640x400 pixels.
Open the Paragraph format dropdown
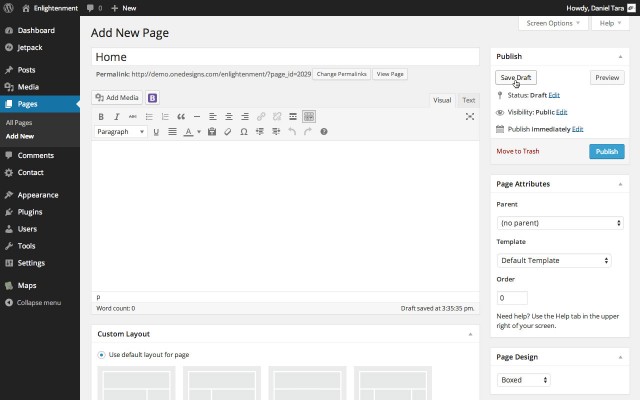(x=121, y=132)
